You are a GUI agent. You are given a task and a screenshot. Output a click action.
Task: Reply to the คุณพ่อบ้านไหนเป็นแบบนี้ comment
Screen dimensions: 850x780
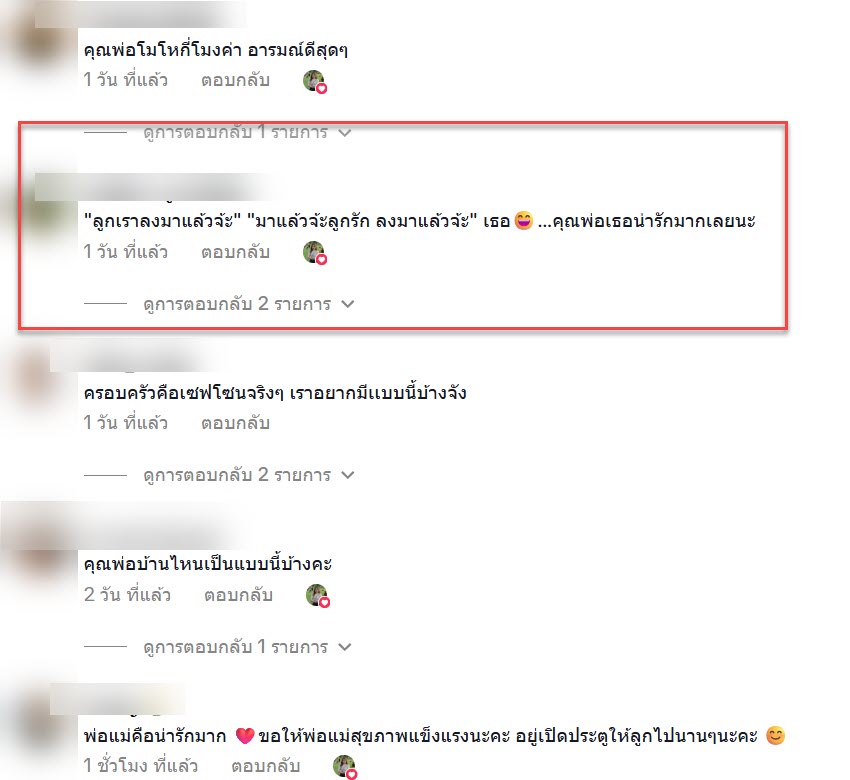click(x=239, y=595)
